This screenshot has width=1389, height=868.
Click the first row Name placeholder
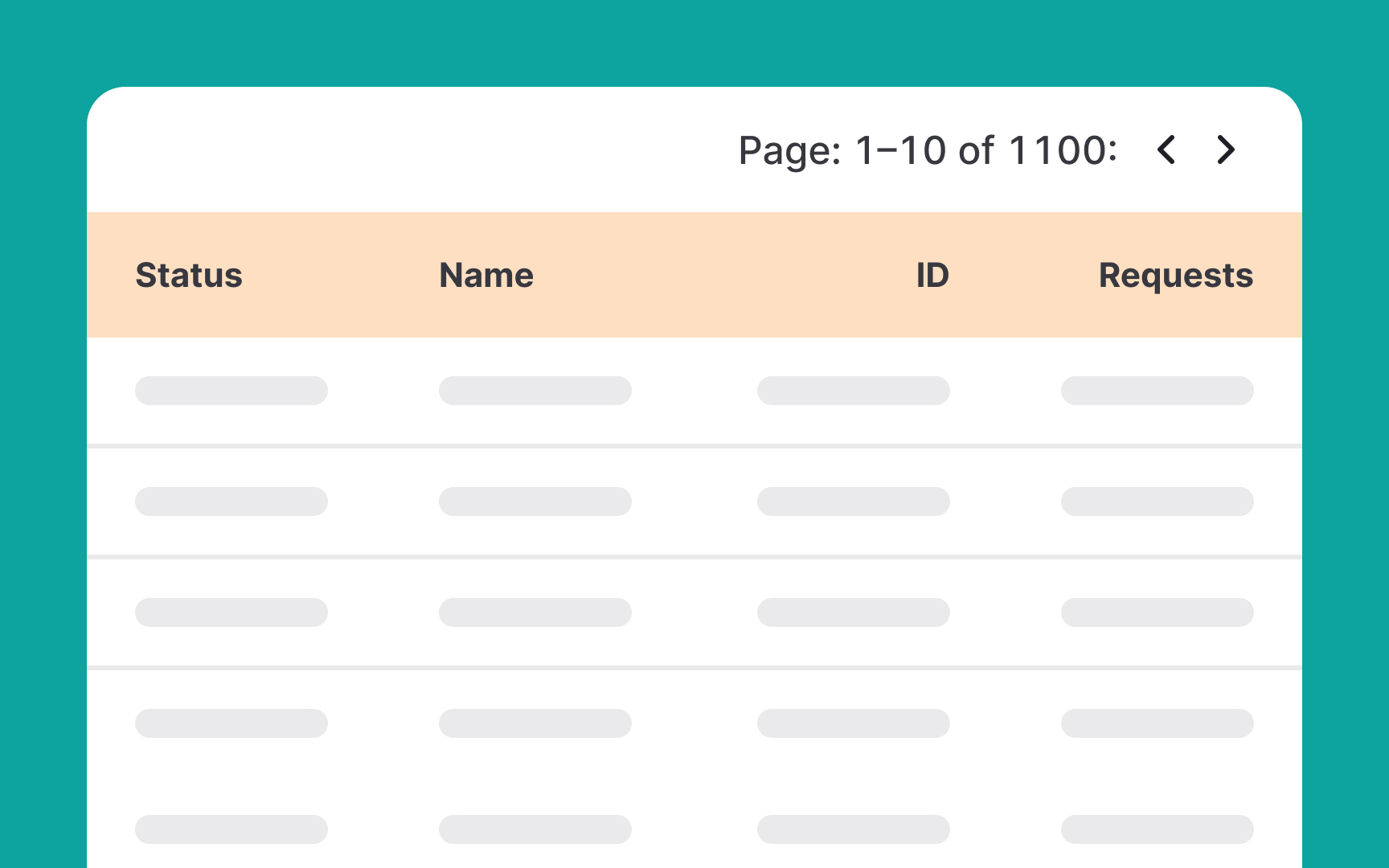535,391
